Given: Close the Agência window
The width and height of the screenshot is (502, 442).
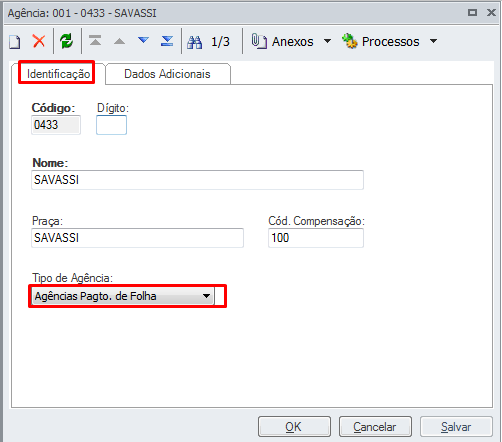Looking at the screenshot, I should point(491,13).
